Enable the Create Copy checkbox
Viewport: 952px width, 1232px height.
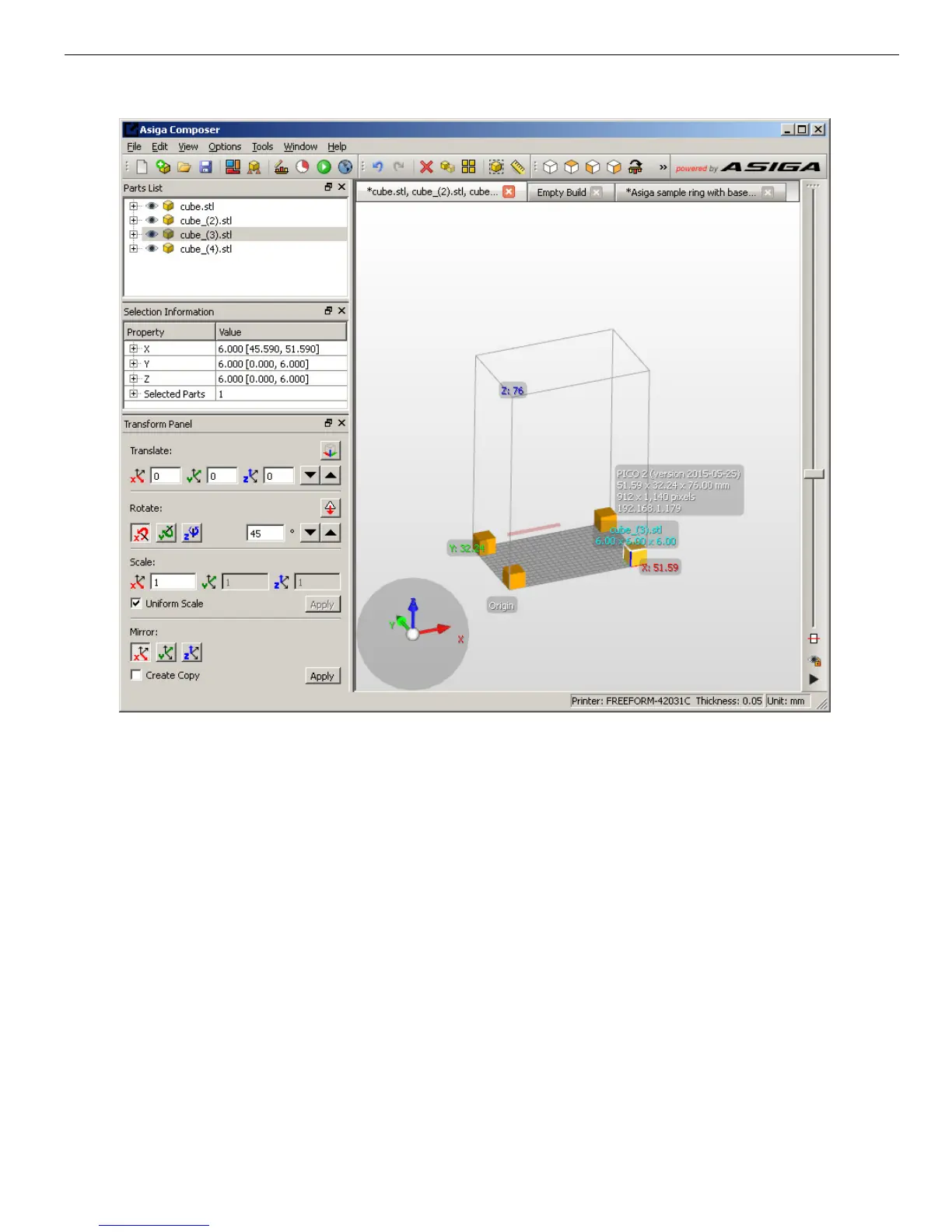136,675
